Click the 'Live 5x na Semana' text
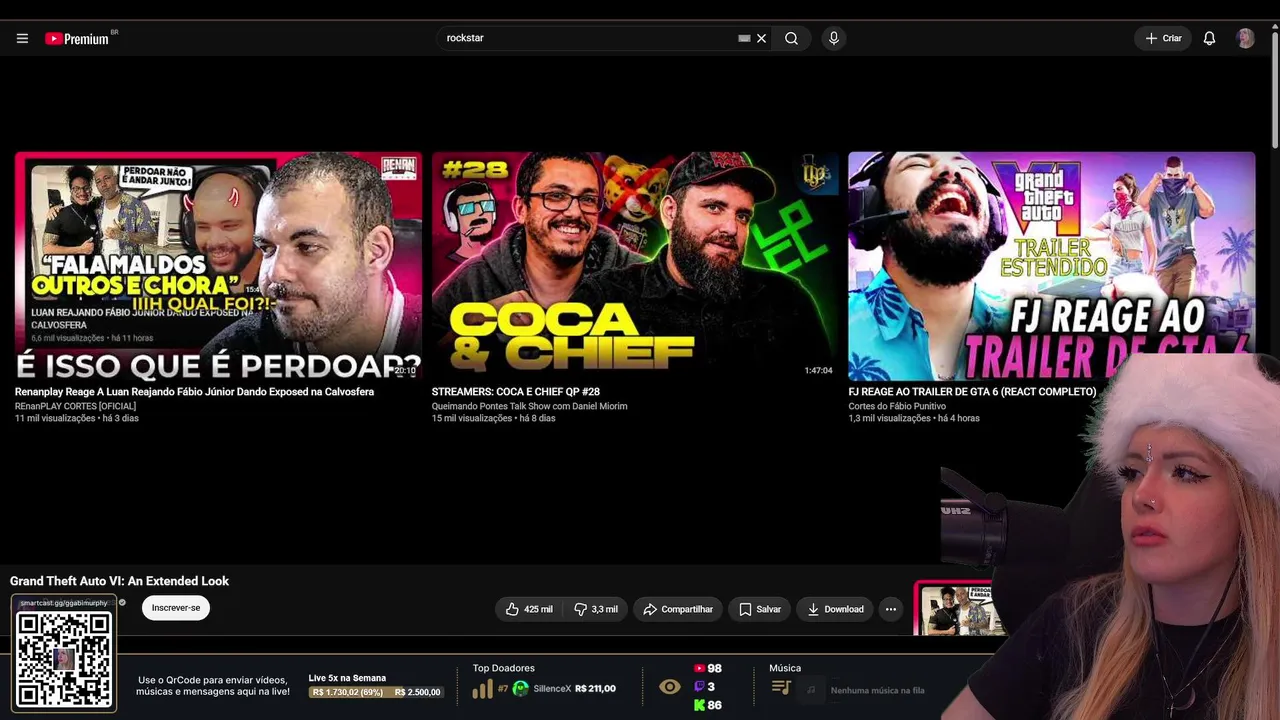This screenshot has width=1280, height=720. [347, 678]
